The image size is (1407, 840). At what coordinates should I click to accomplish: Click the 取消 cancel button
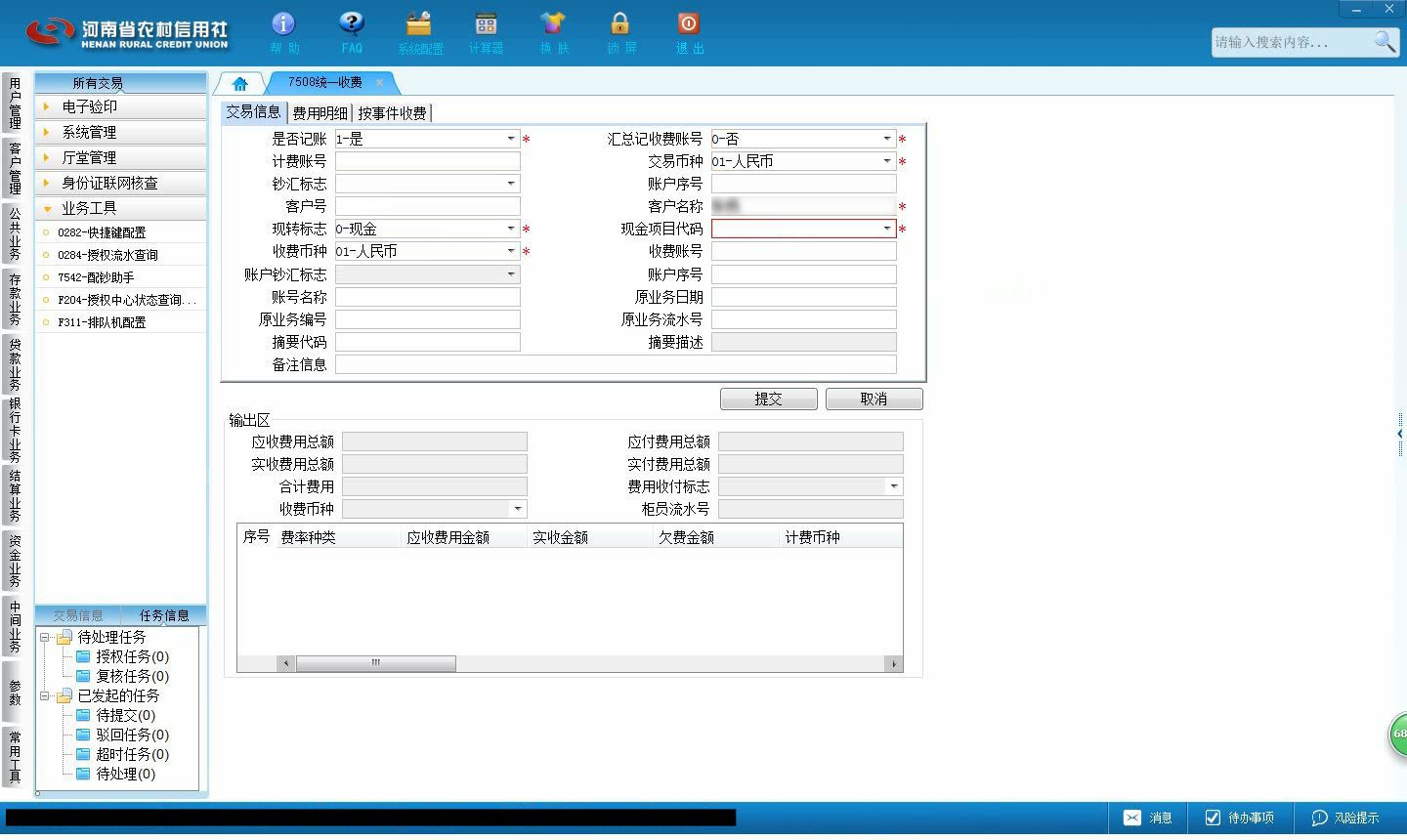[874, 399]
